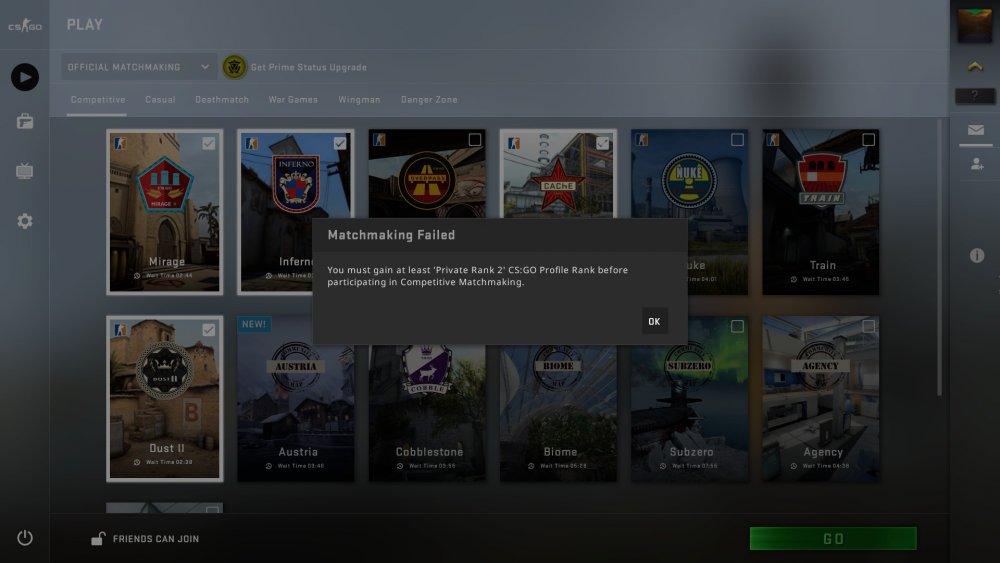The height and width of the screenshot is (563, 1000).
Task: Switch to the Wingman tab
Action: tap(359, 99)
